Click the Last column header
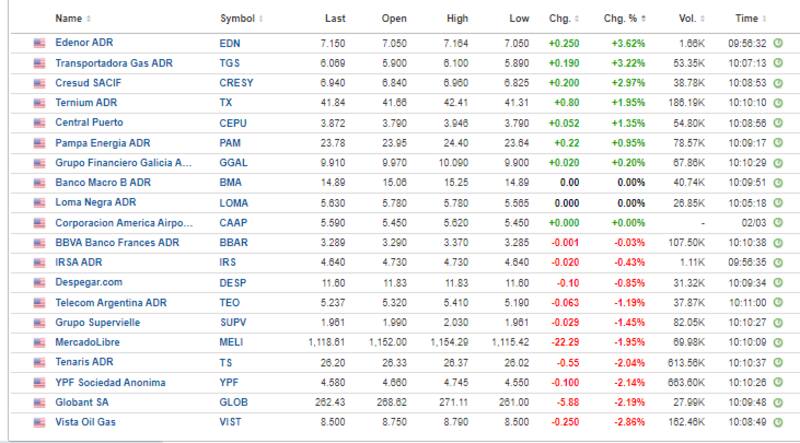The width and height of the screenshot is (800, 443). [x=334, y=18]
